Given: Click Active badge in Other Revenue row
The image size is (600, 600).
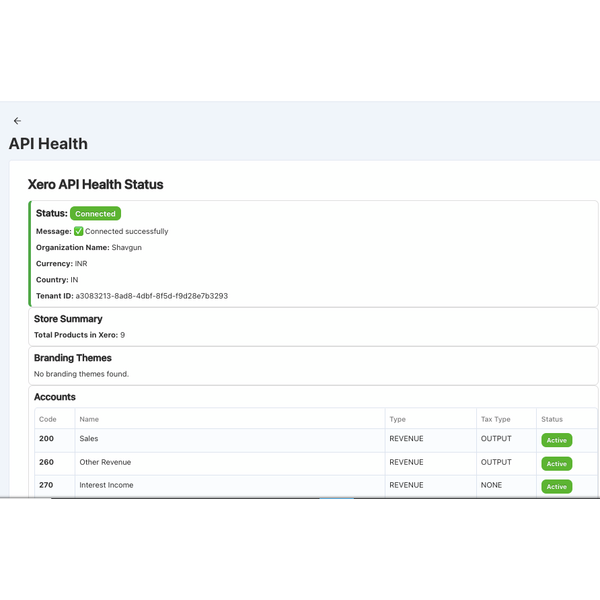Looking at the screenshot, I should tap(556, 463).
